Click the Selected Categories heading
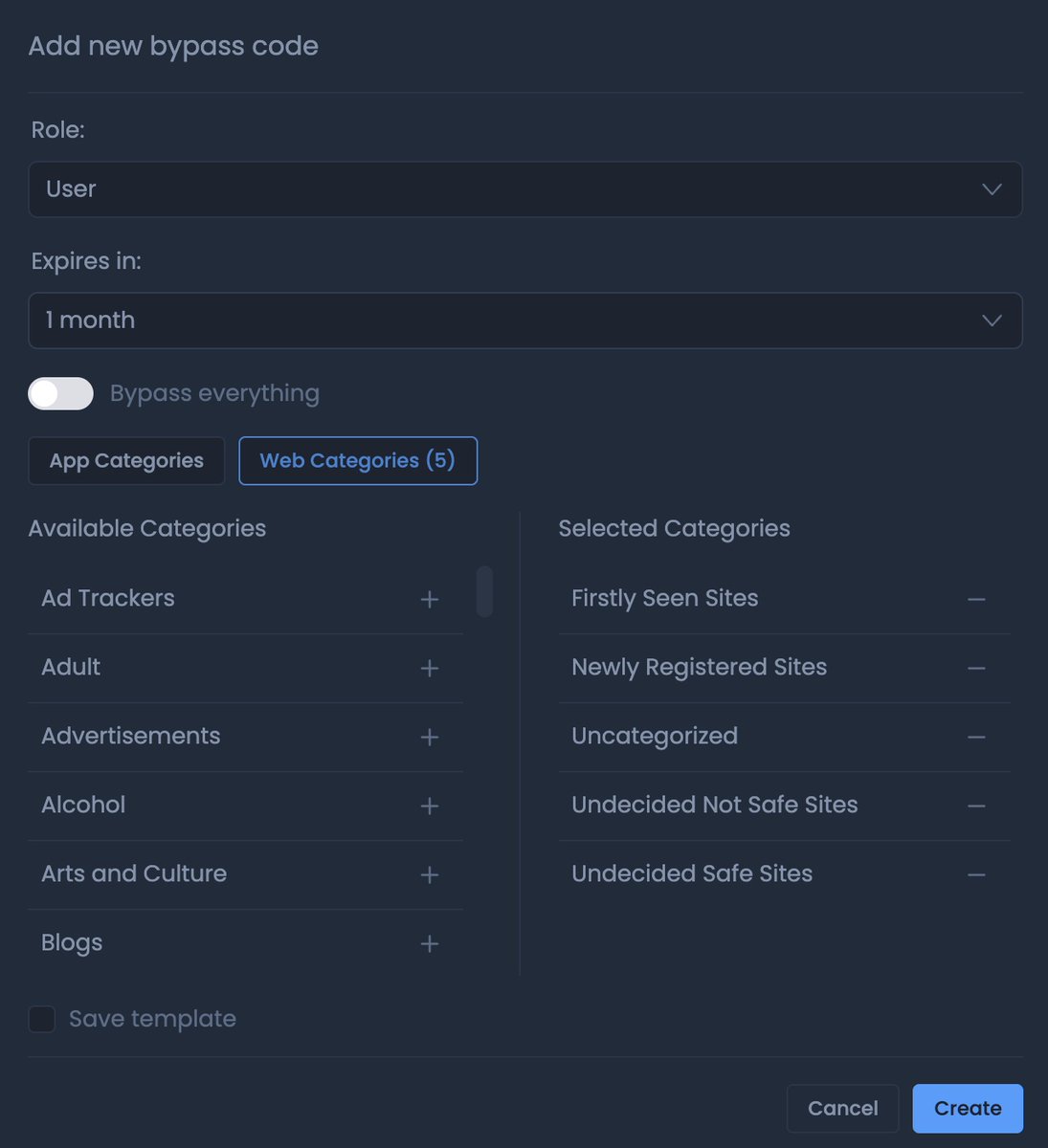 click(x=675, y=529)
